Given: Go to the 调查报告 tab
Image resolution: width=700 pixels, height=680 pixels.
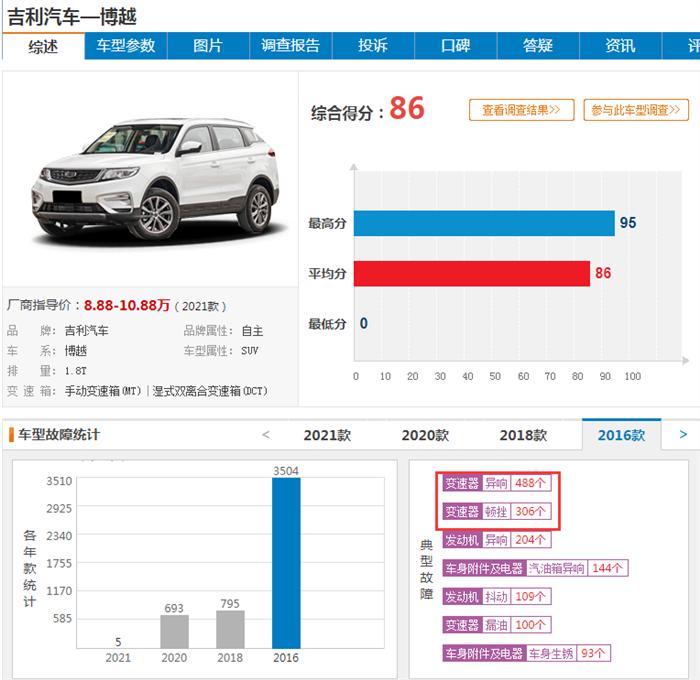Looking at the screenshot, I should coord(291,46).
